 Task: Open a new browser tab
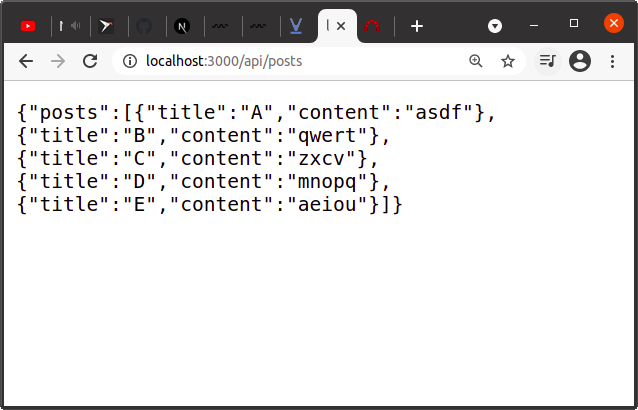tap(417, 26)
